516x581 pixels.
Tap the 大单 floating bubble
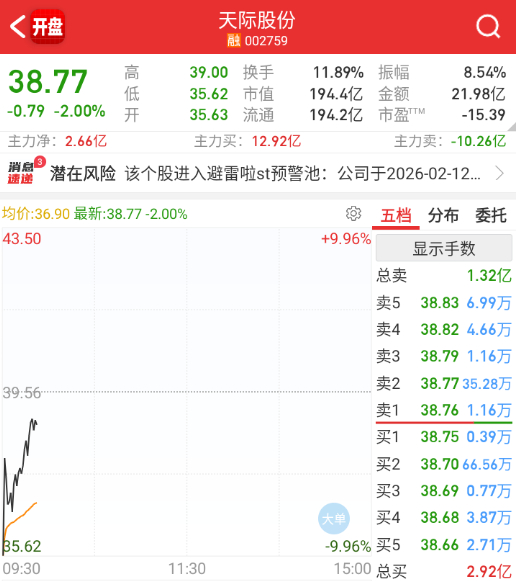[x=334, y=518]
